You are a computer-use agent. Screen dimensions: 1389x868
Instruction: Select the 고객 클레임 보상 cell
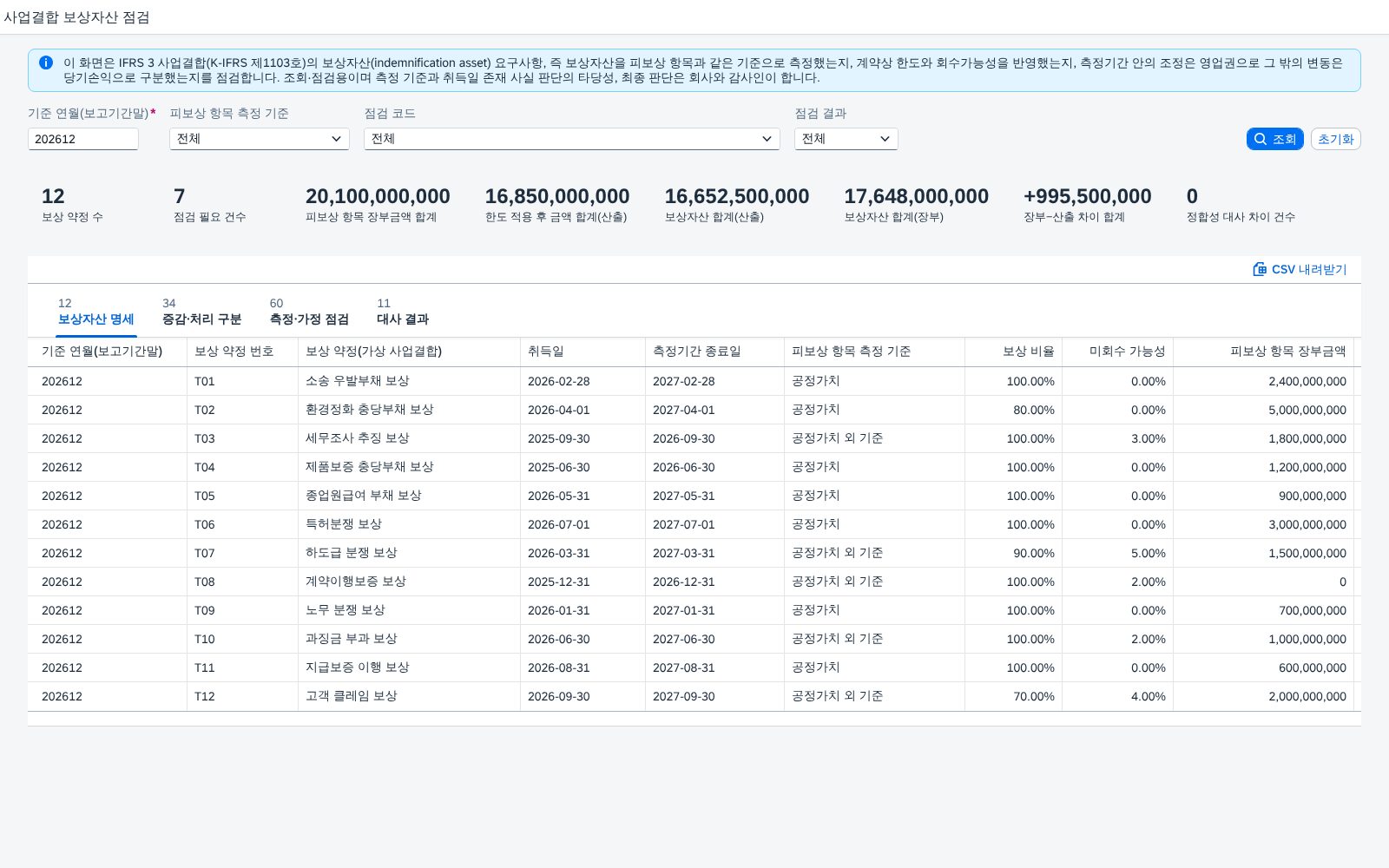pos(410,696)
